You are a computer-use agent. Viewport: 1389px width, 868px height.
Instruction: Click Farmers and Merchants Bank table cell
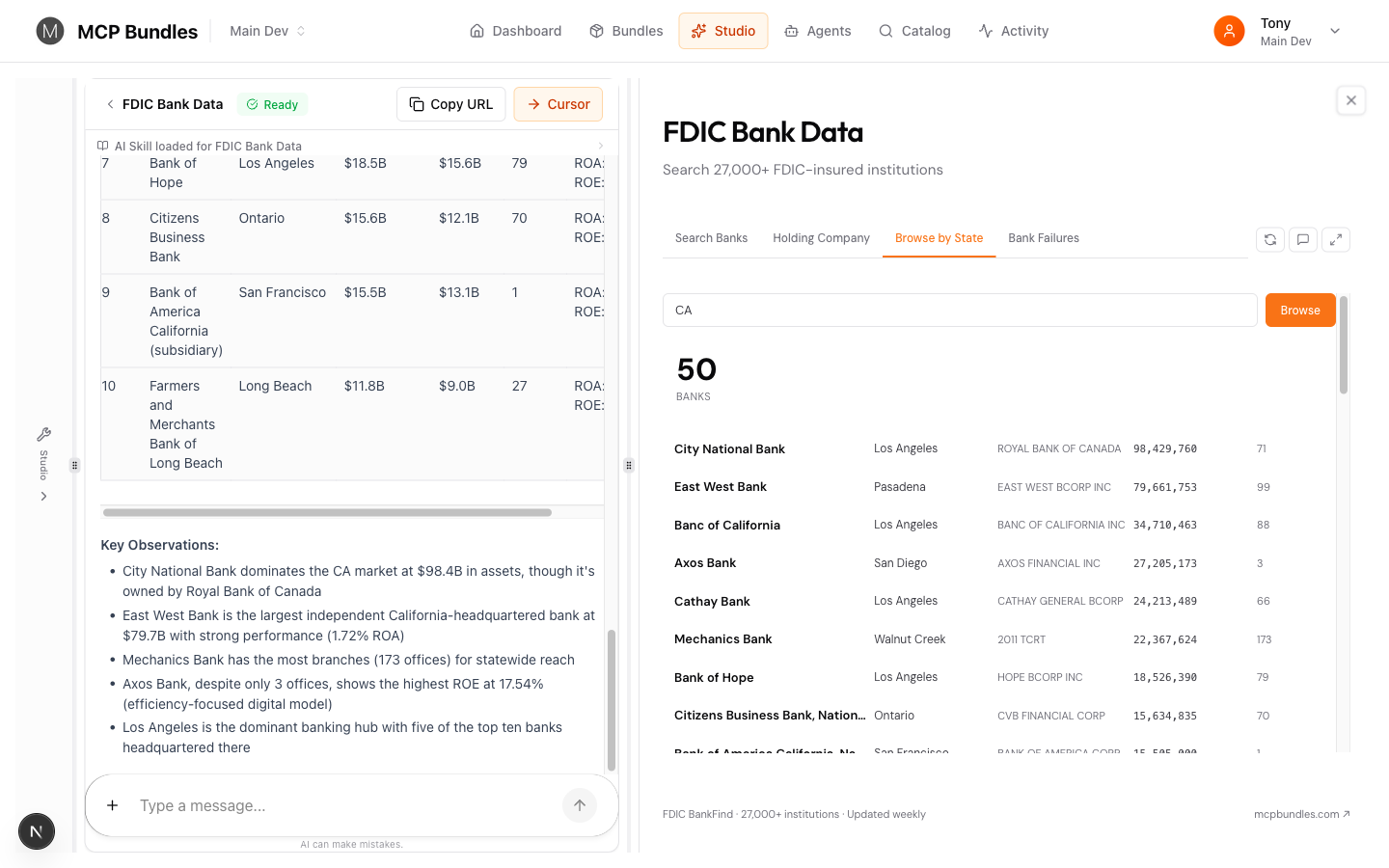[x=185, y=424]
